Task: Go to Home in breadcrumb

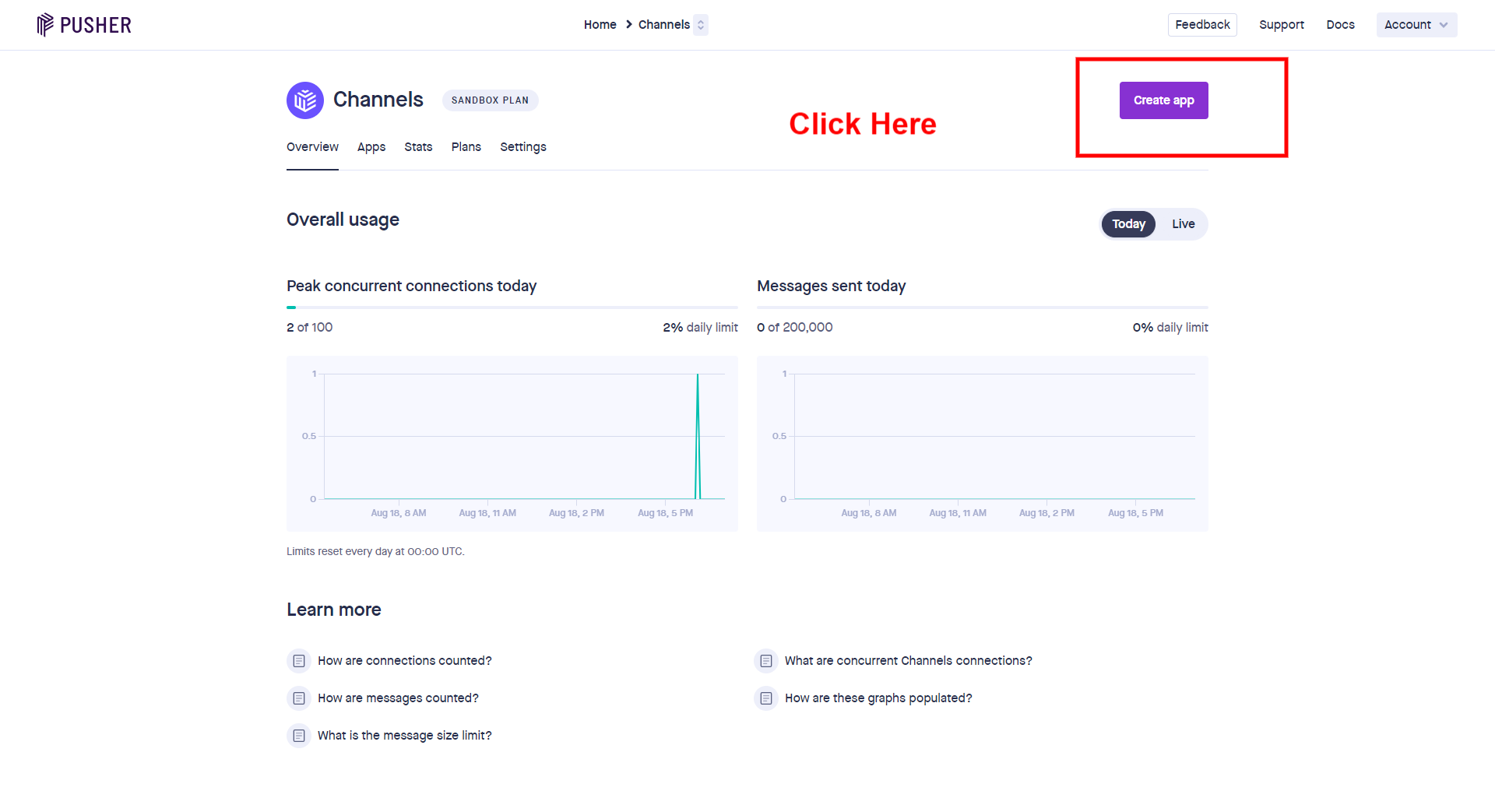Action: click(600, 25)
